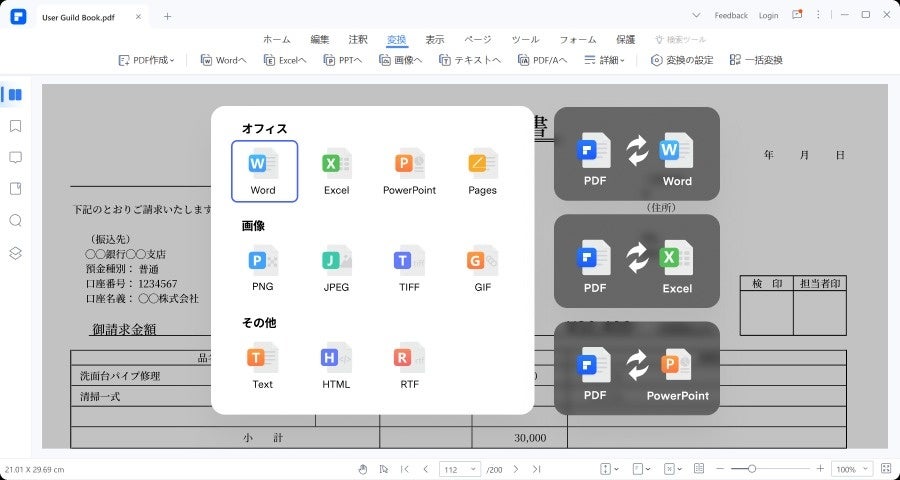This screenshot has width=900, height=480.
Task: Open the 詳細 dropdown in the conversion toolbar
Action: tap(605, 60)
